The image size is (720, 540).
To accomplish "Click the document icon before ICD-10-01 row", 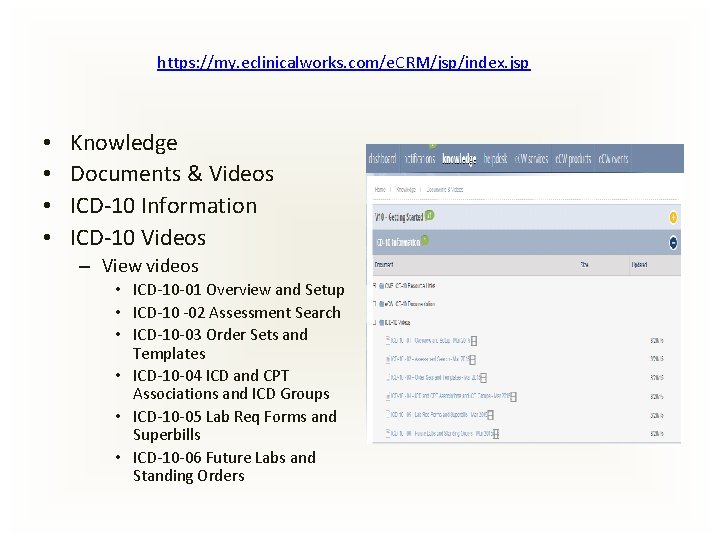I will pyautogui.click(x=388, y=340).
